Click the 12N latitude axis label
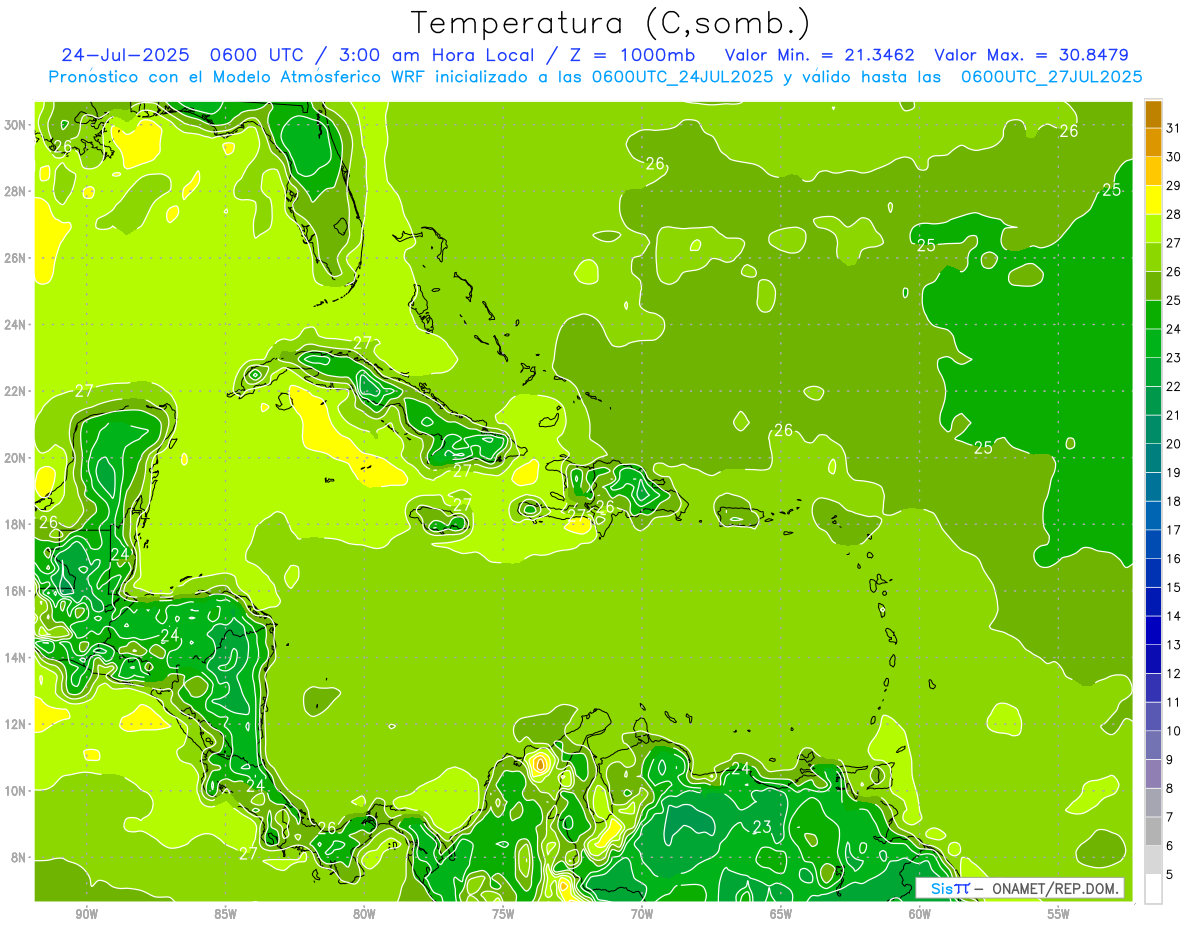Viewport: 1200px width, 927px height. [x=17, y=724]
